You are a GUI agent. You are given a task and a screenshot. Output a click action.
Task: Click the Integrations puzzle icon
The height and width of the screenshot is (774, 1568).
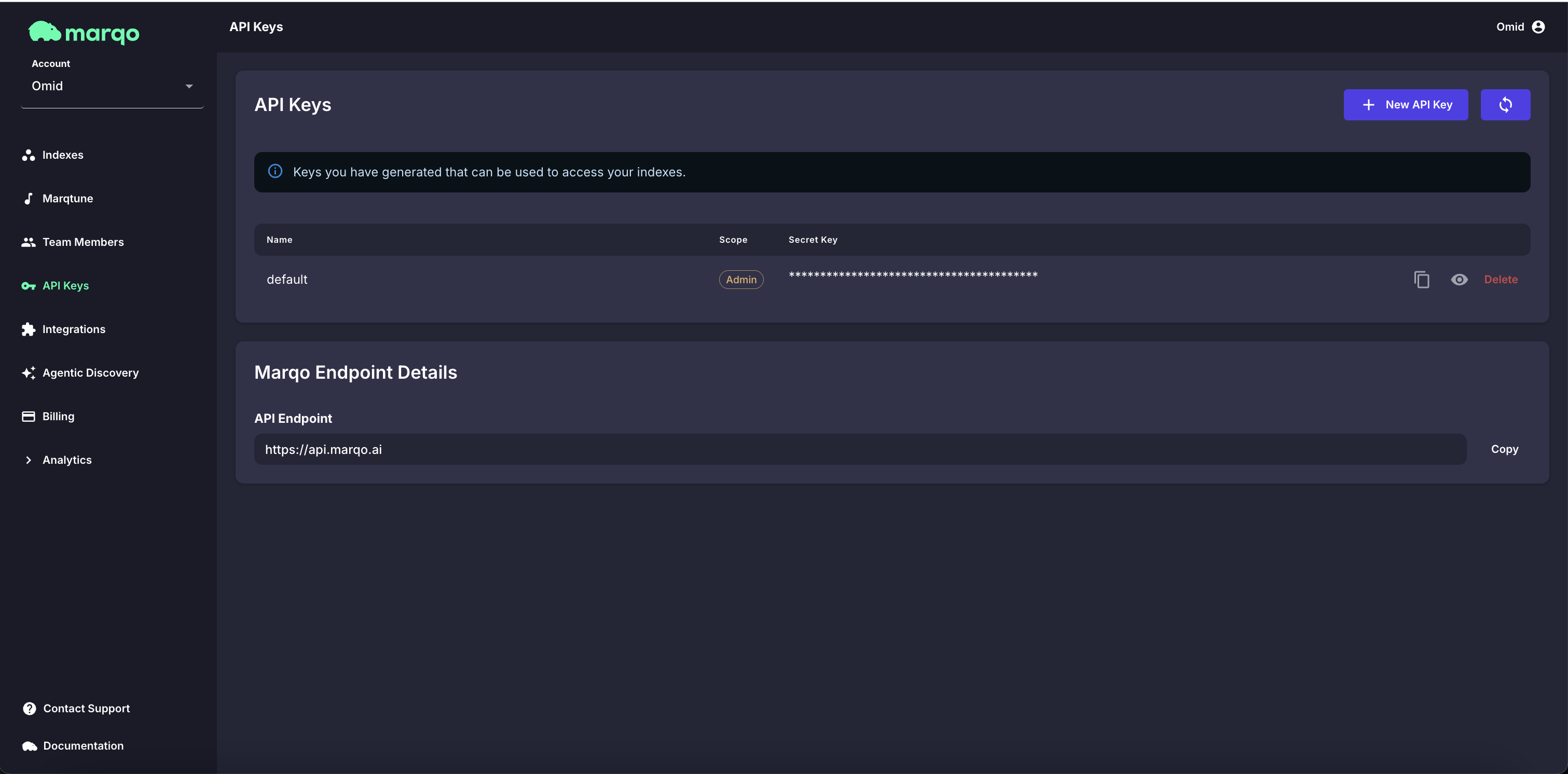pyautogui.click(x=28, y=329)
